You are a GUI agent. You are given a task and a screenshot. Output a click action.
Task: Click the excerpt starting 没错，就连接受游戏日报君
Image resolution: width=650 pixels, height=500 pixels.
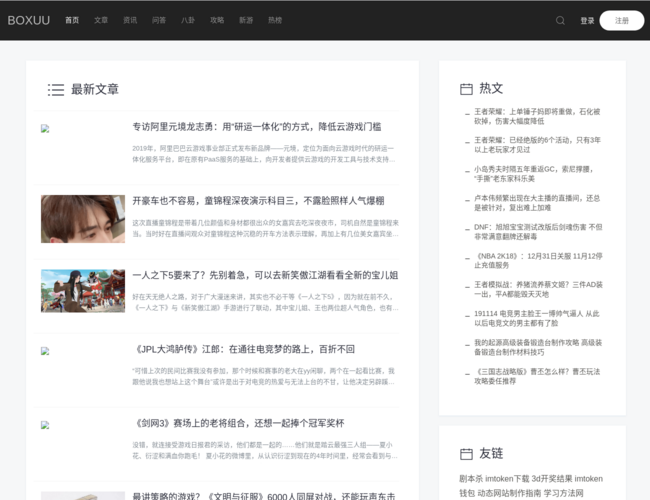pyautogui.click(x=265, y=450)
